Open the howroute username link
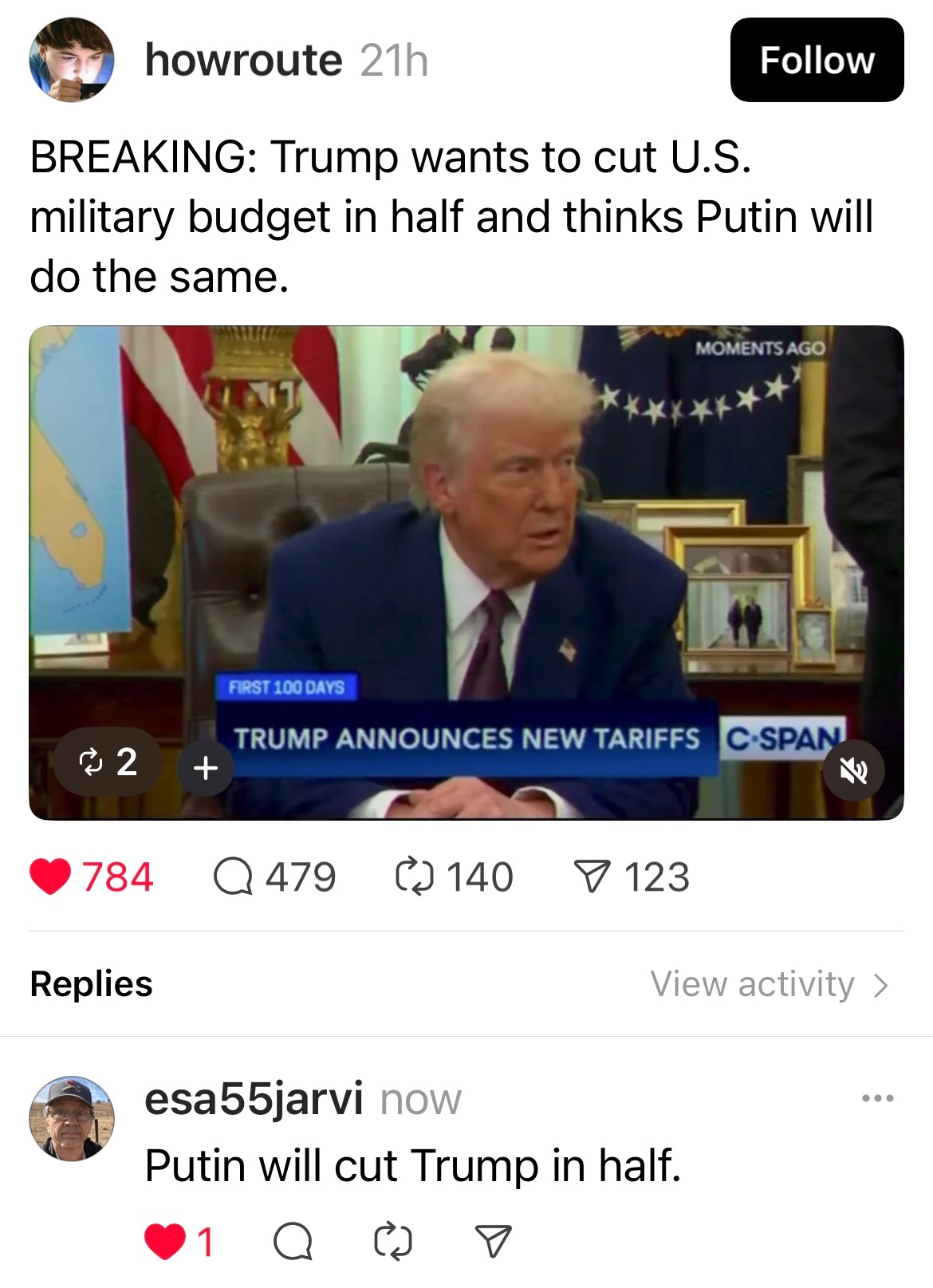The image size is (933, 1288). click(243, 61)
